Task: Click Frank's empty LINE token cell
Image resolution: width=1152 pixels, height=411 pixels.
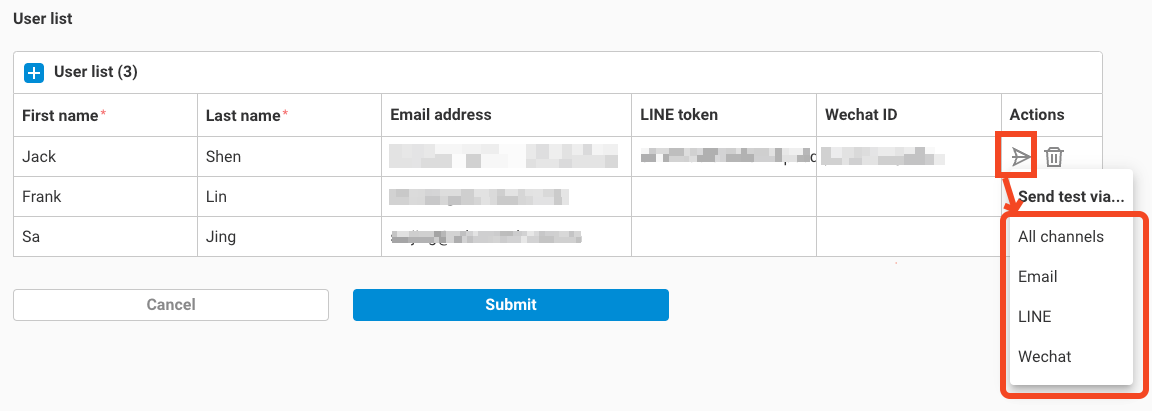Action: (724, 197)
